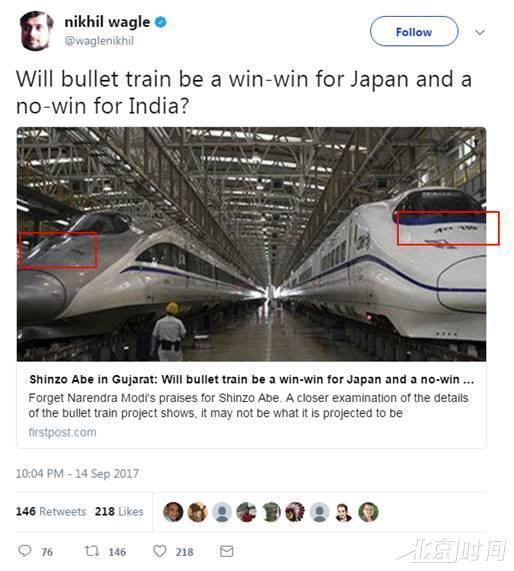Retweet using the retweet arrows icon
The image size is (514, 571).
92,551
